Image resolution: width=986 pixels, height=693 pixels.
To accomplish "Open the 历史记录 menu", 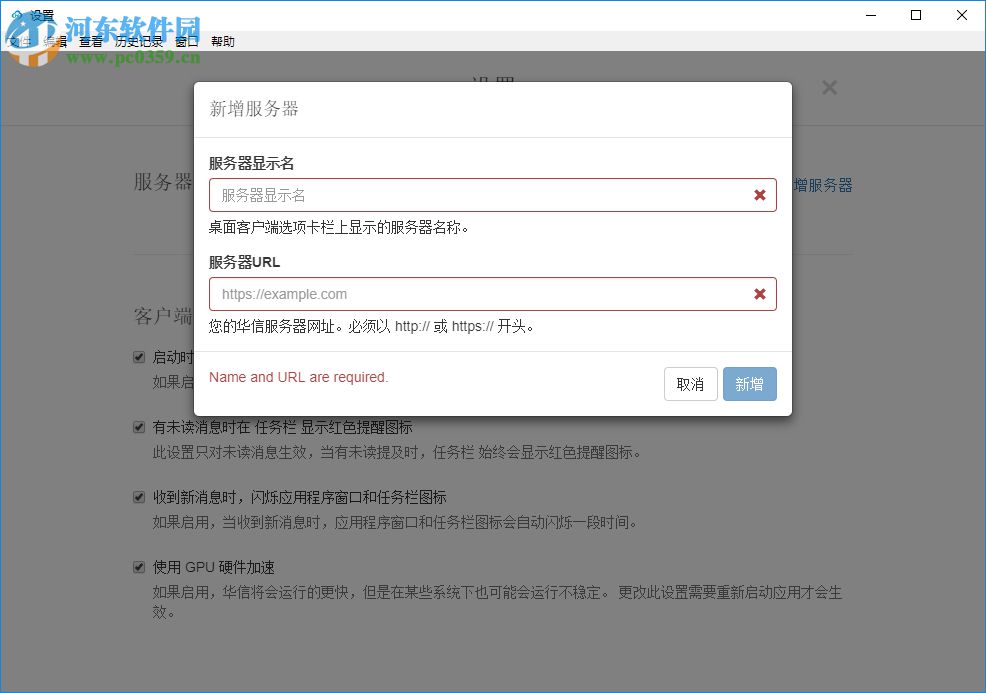I will [x=140, y=41].
